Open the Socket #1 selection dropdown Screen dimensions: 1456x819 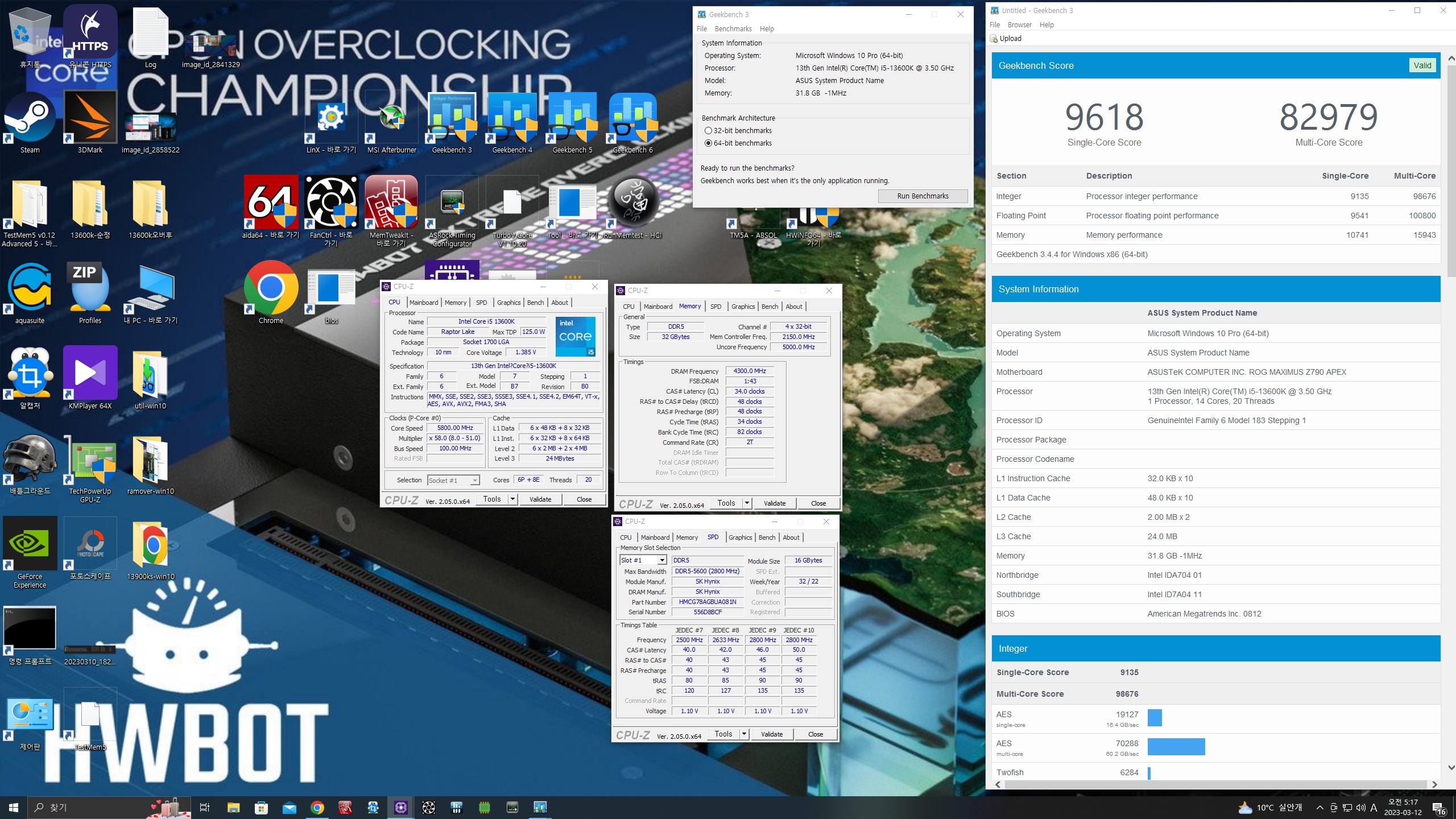pos(453,481)
